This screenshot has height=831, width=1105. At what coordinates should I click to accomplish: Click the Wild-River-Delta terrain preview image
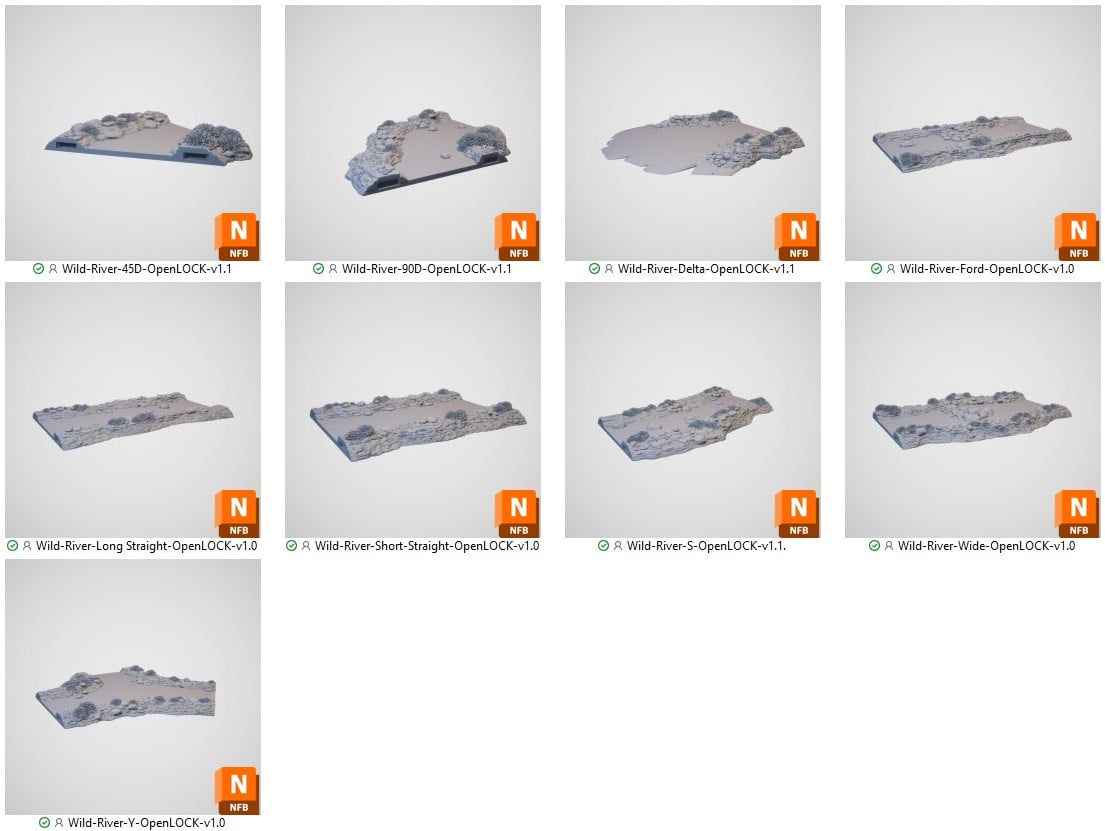(x=693, y=133)
